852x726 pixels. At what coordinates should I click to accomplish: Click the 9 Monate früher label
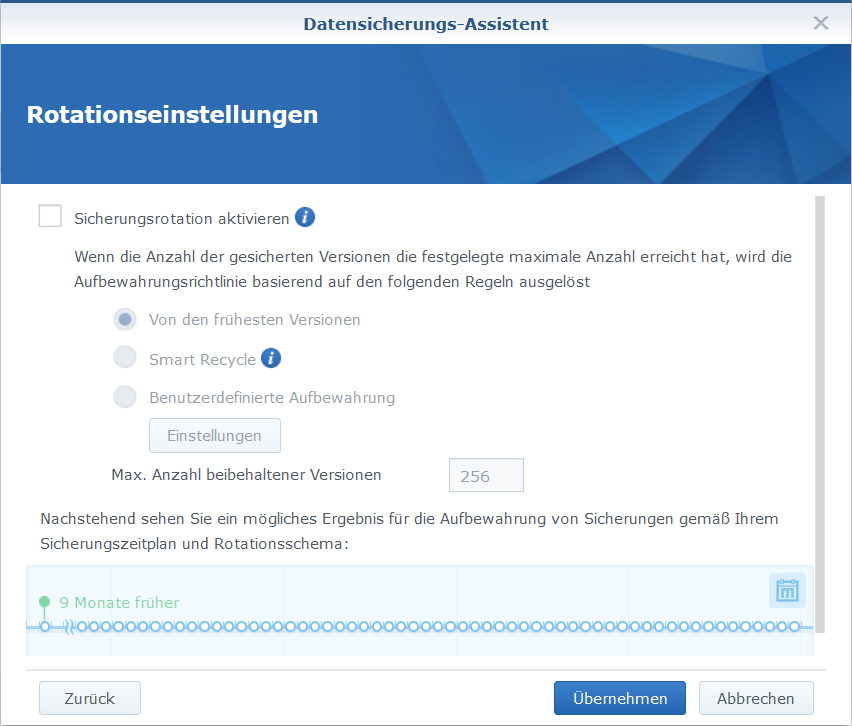click(x=120, y=602)
